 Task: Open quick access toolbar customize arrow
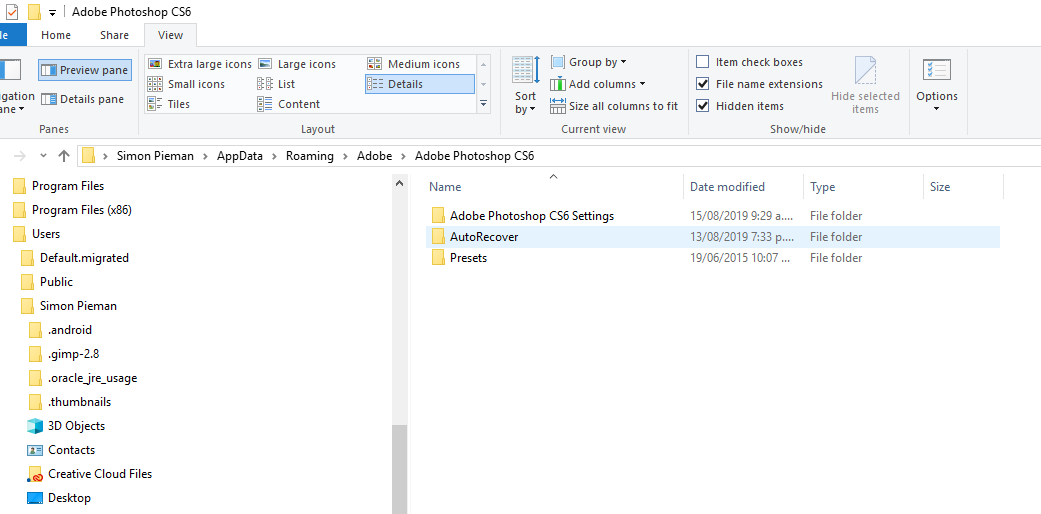52,12
